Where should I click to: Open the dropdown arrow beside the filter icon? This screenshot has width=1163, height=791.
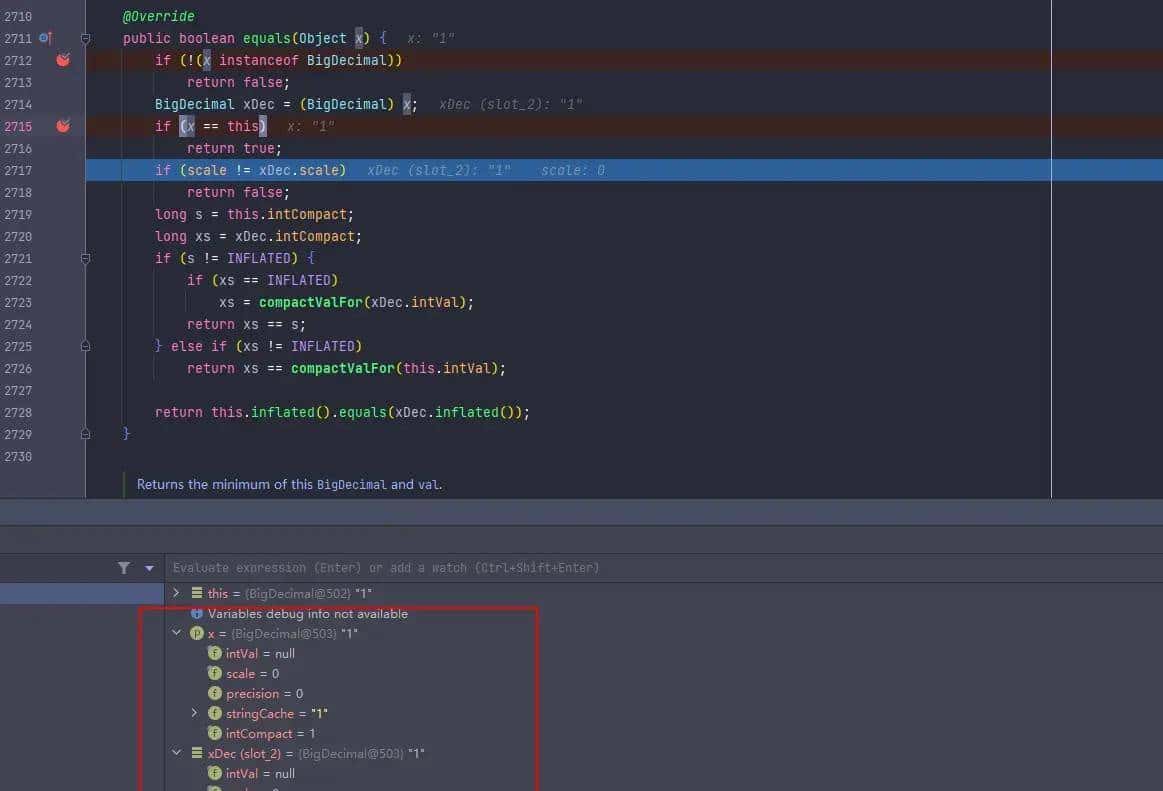click(x=149, y=568)
